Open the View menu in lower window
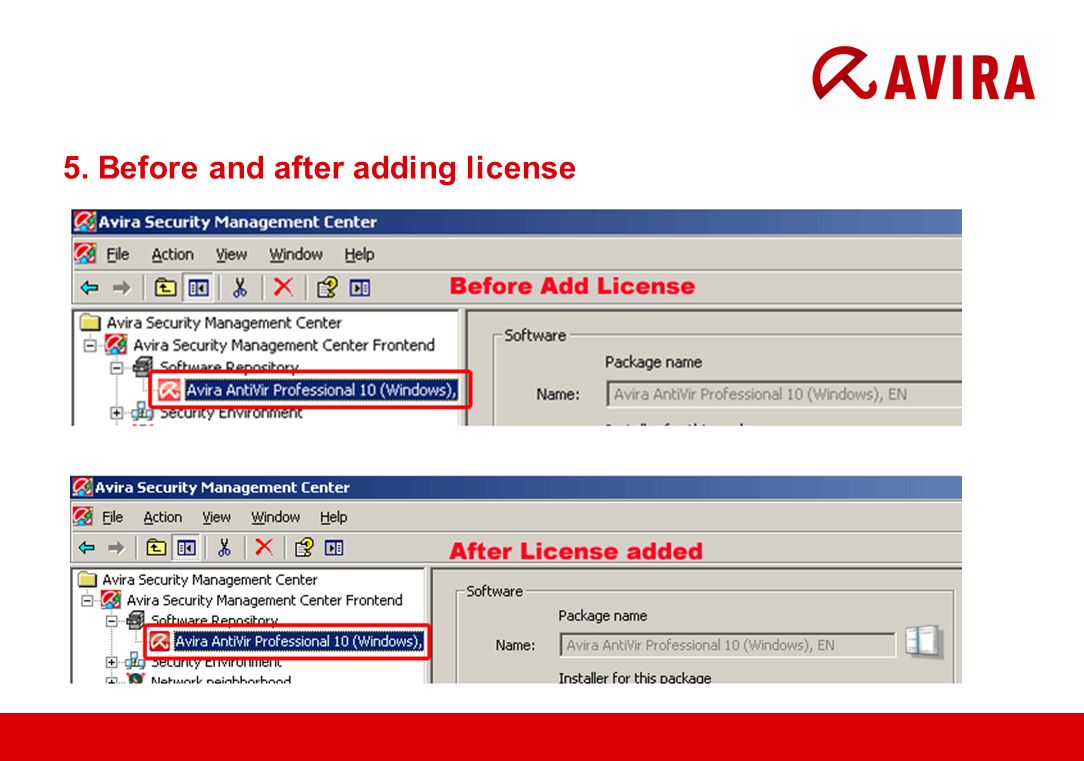The image size is (1084, 761). [x=216, y=517]
